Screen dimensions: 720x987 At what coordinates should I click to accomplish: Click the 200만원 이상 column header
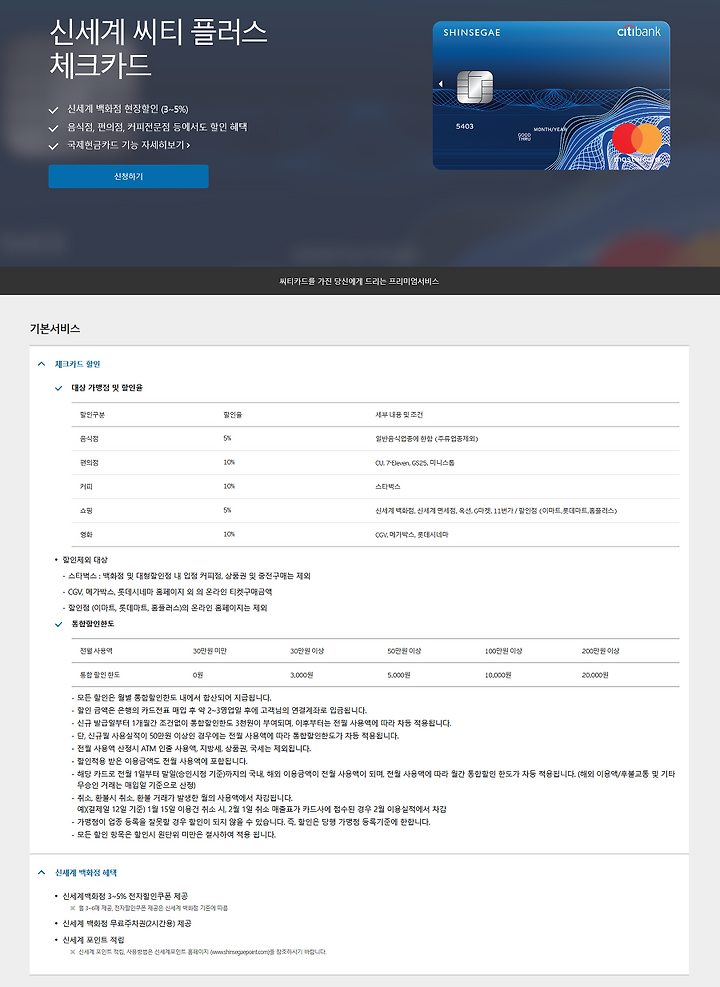pos(600,651)
